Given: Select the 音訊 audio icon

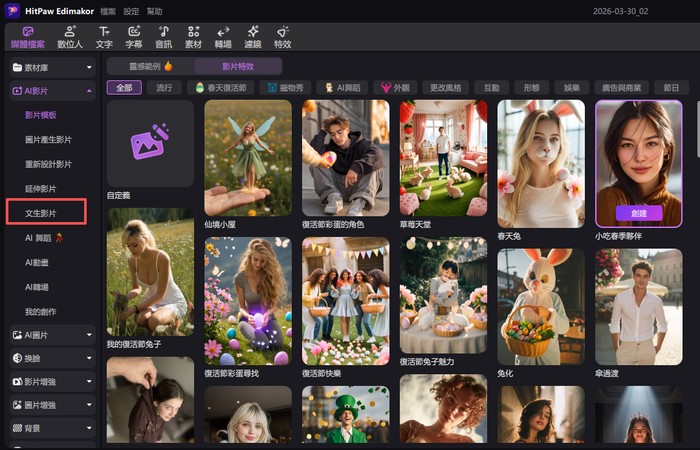Looking at the screenshot, I should [164, 37].
